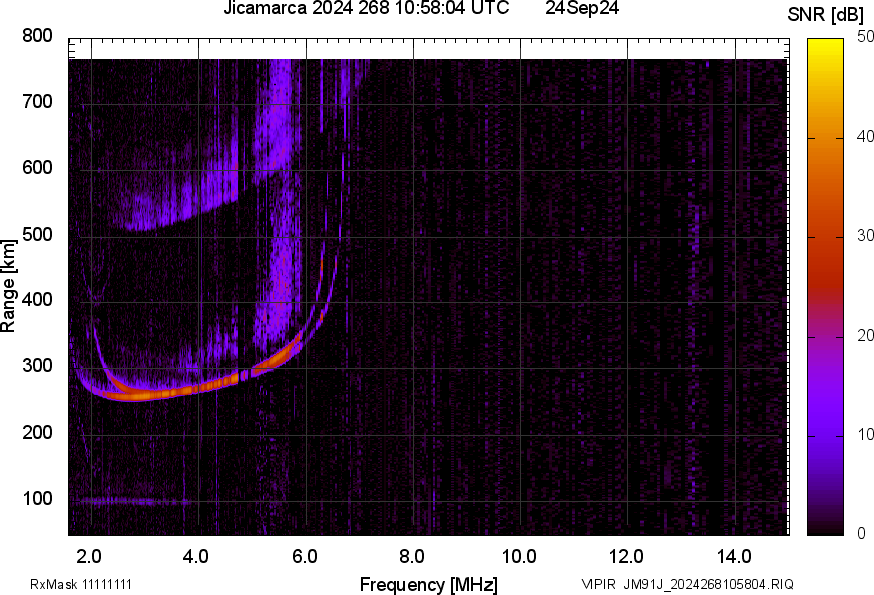Click the faint E-layer echo at 100 km
The image size is (874, 595).
(137, 501)
